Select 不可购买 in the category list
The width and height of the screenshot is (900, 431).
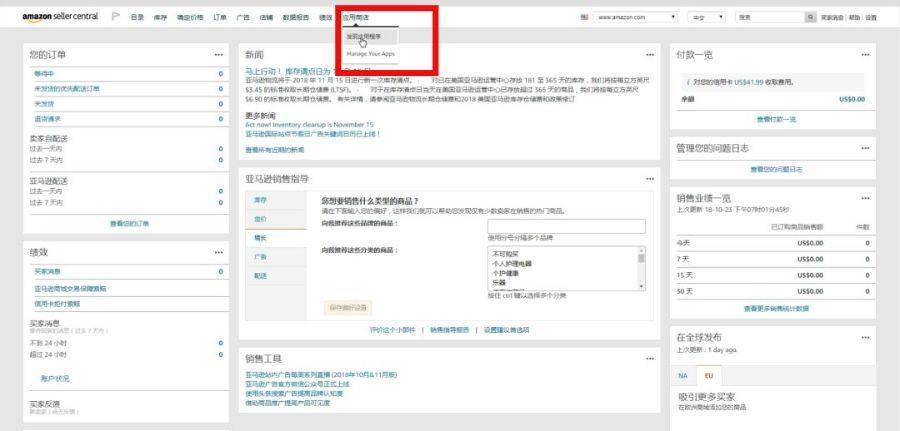(x=506, y=253)
